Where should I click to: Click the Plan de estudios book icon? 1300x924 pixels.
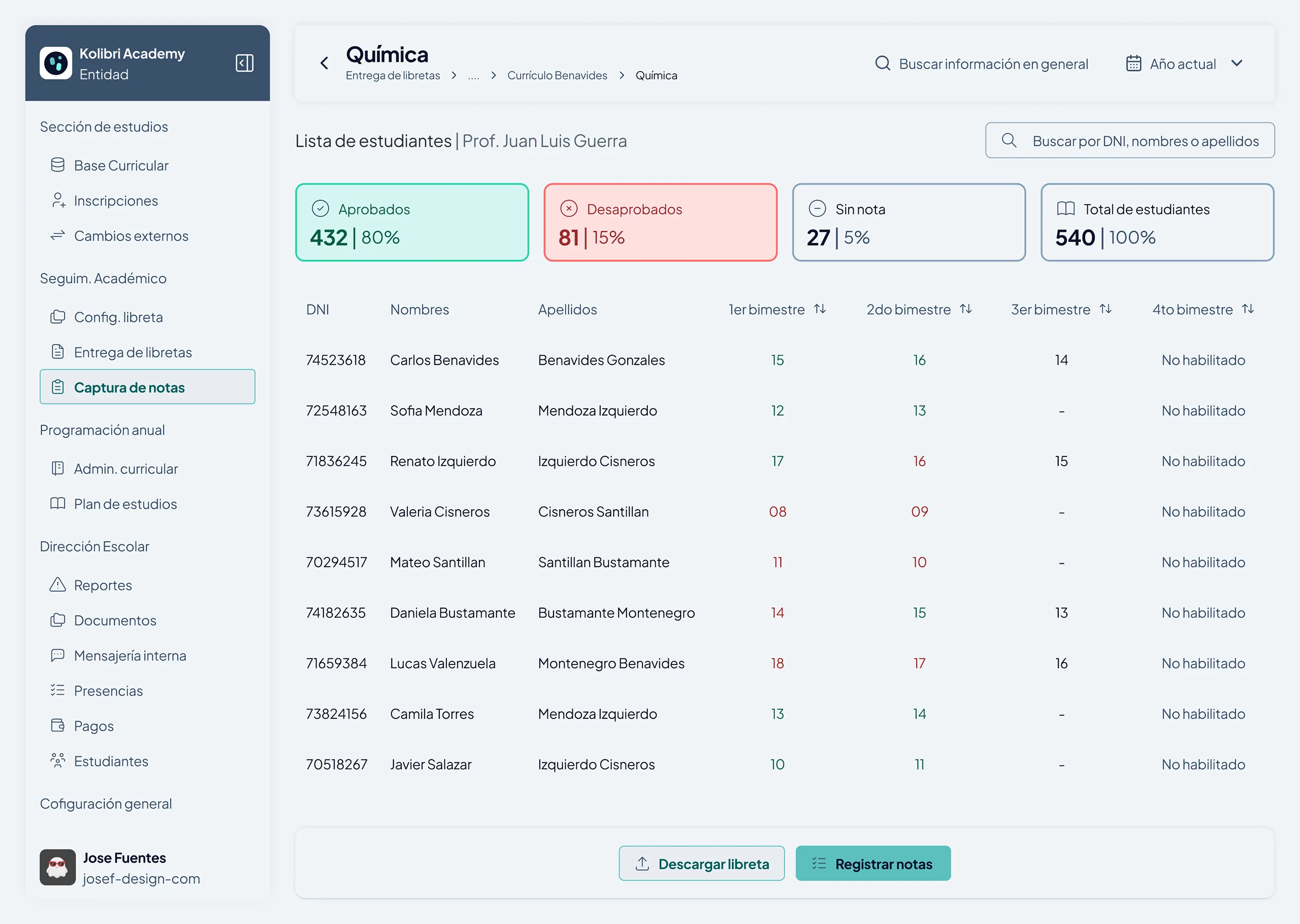pos(57,504)
